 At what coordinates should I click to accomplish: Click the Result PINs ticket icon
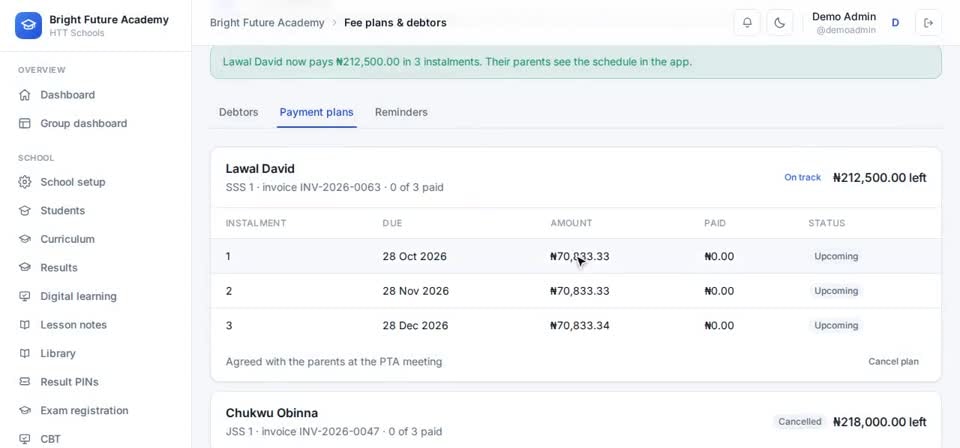click(x=24, y=382)
